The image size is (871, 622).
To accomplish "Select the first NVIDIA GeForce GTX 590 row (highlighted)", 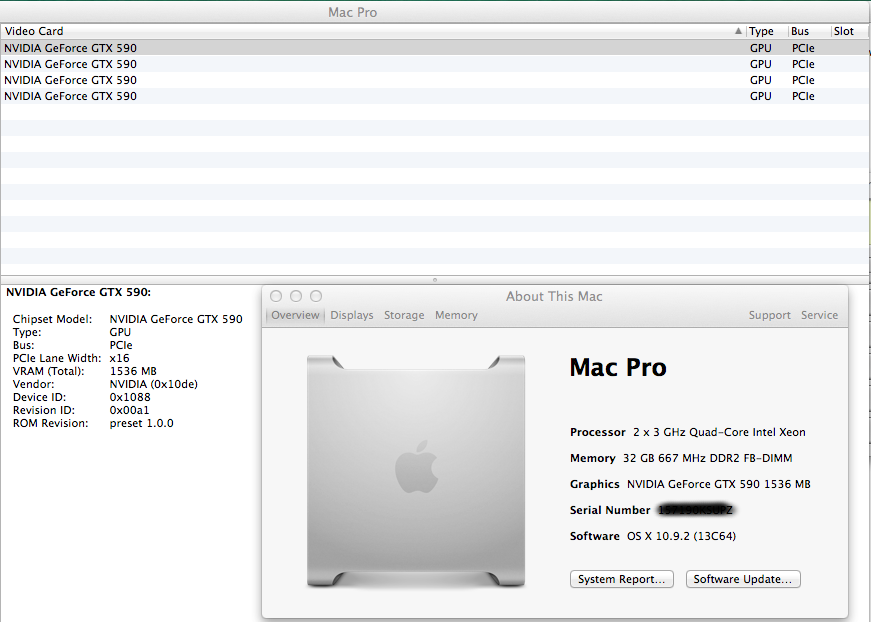I will (434, 48).
